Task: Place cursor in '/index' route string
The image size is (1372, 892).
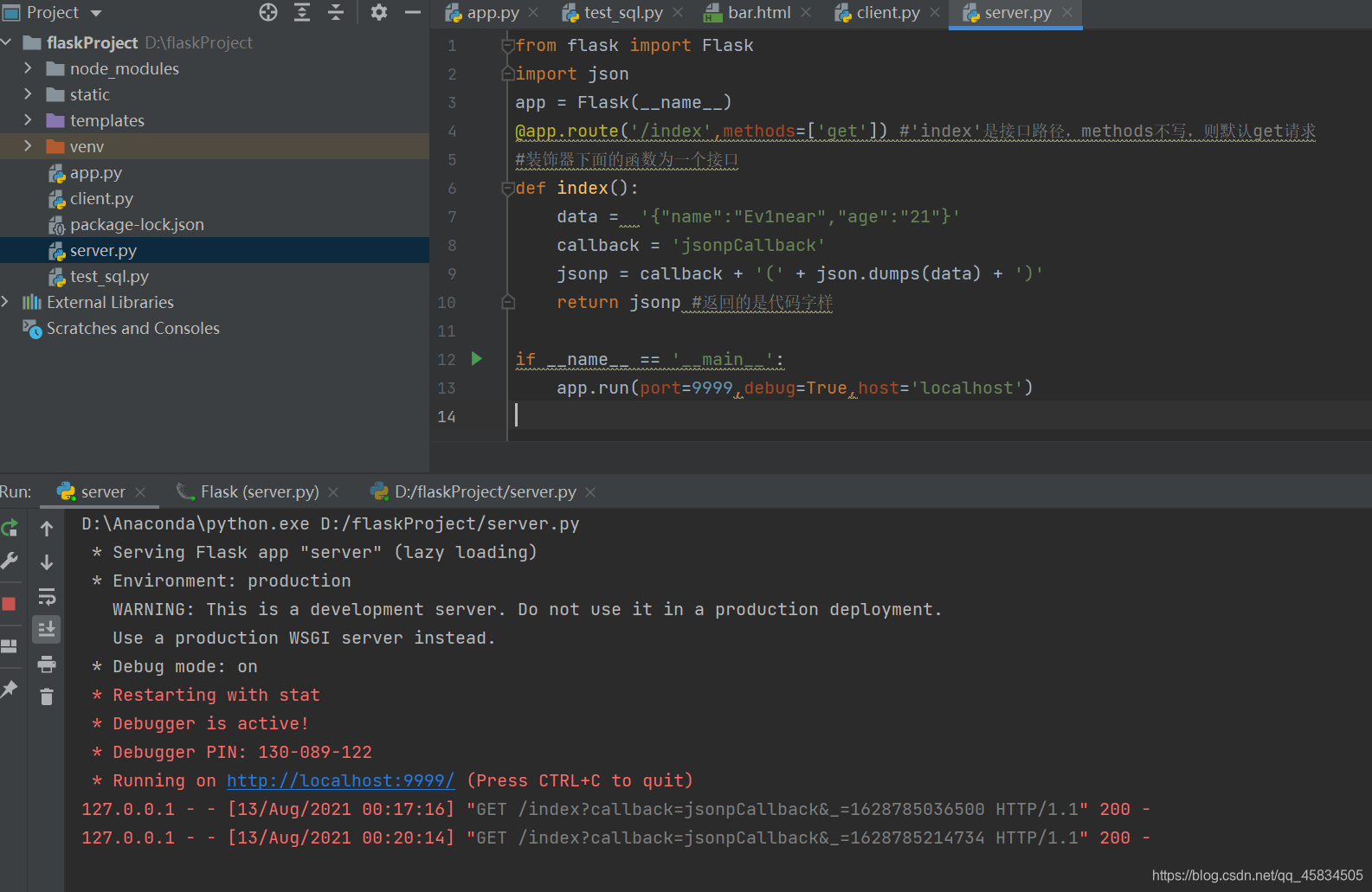Action: pyautogui.click(x=671, y=131)
